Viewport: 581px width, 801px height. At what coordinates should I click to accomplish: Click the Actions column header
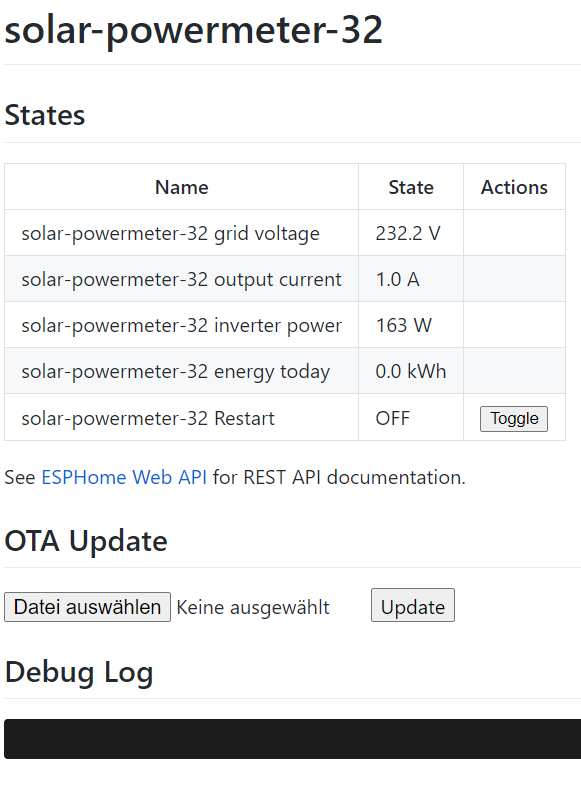point(514,187)
